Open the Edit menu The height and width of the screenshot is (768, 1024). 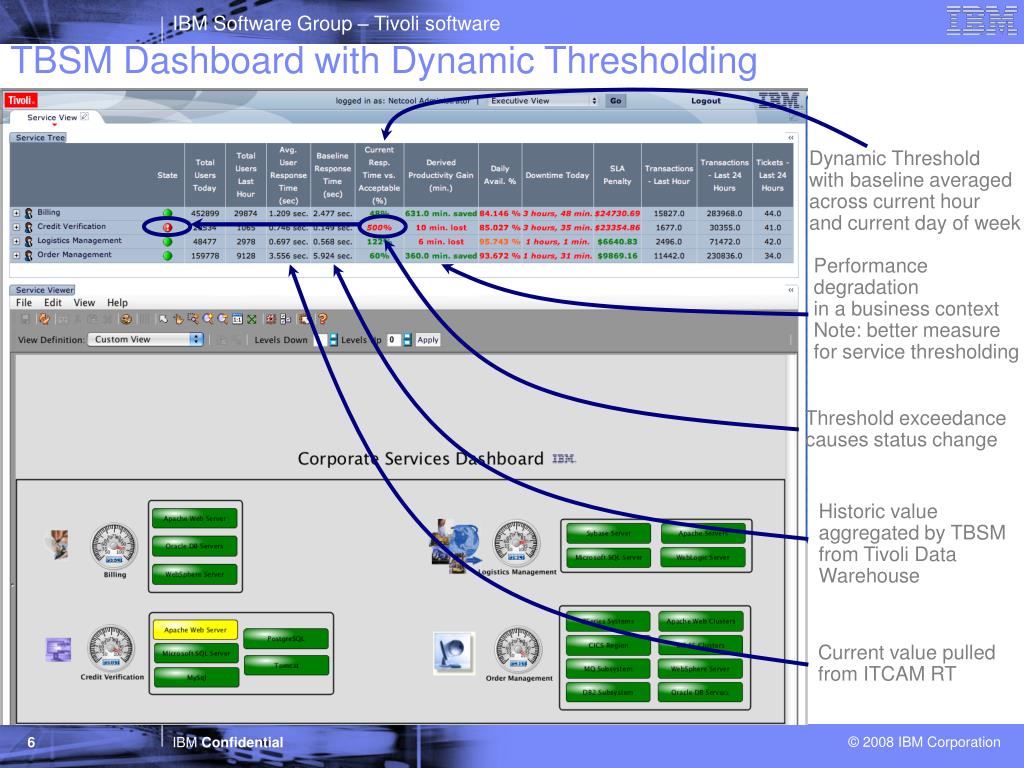tap(53, 302)
